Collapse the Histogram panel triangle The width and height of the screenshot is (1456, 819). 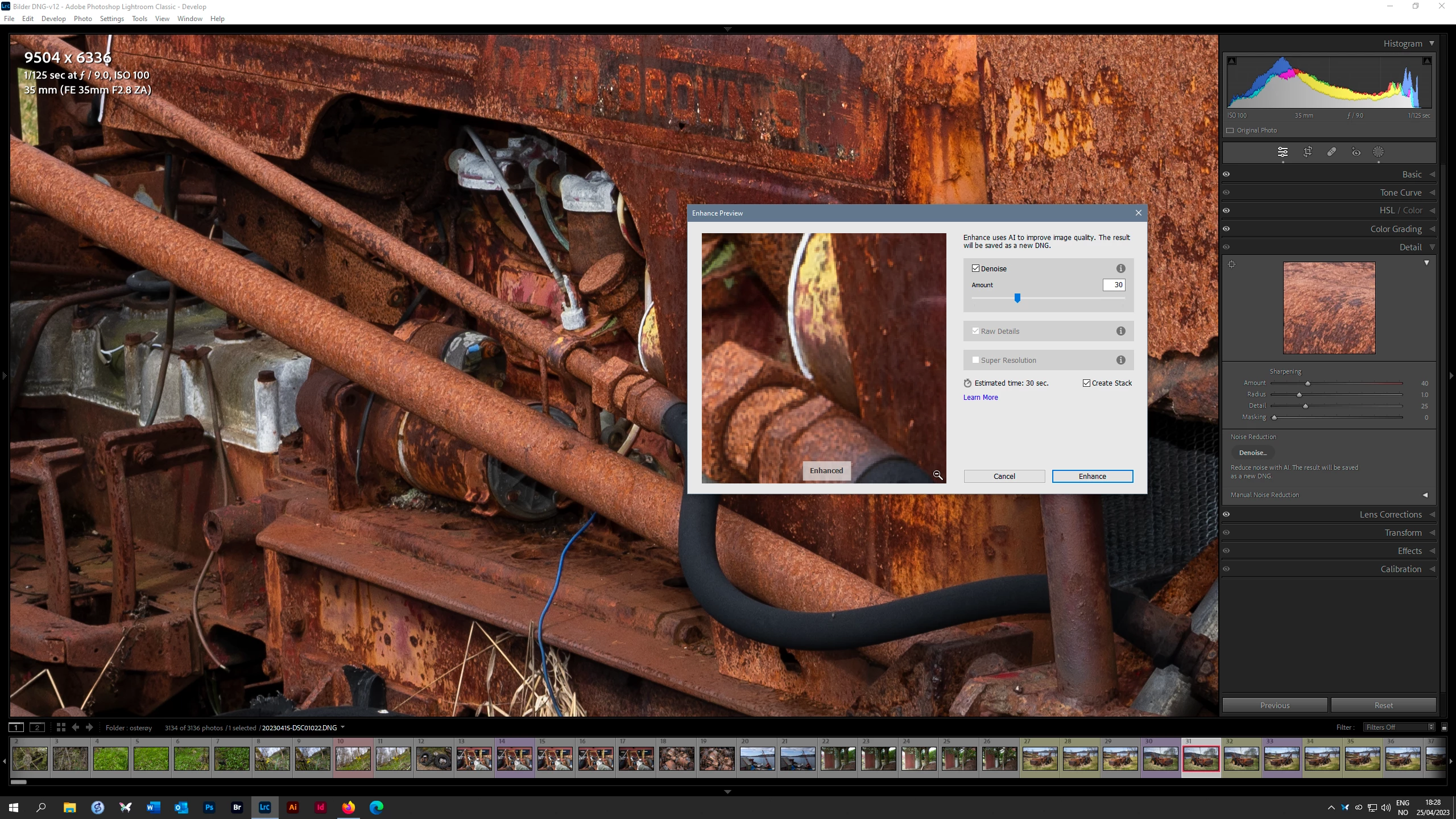[1432, 44]
